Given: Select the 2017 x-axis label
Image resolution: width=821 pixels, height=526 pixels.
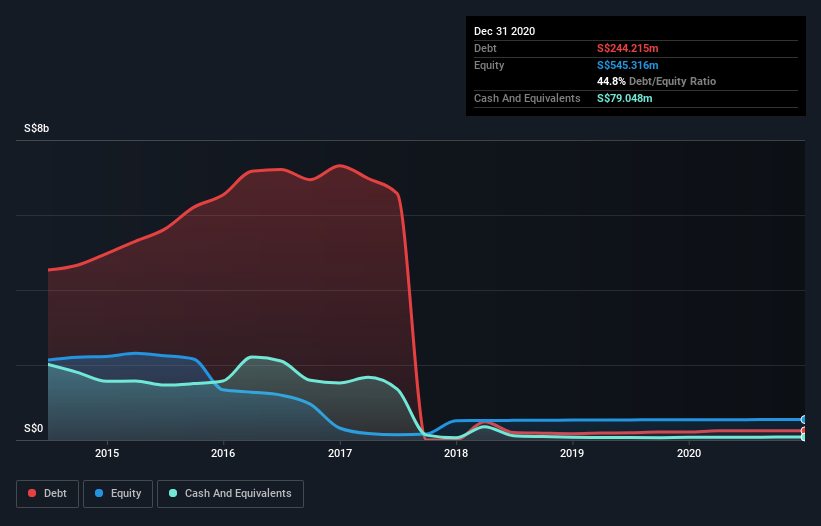Looking at the screenshot, I should tap(340, 453).
